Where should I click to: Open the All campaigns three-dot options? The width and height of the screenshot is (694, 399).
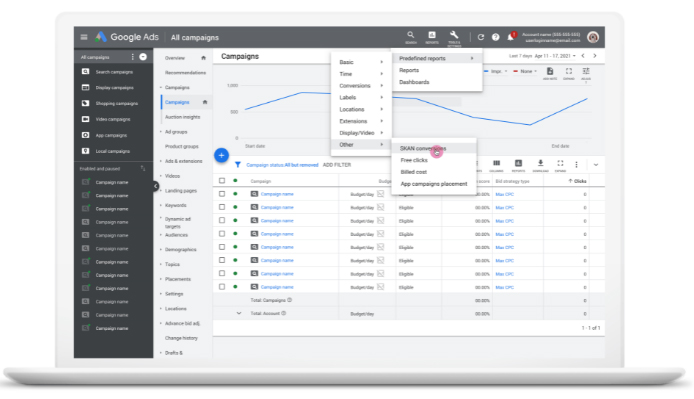[x=132, y=57]
